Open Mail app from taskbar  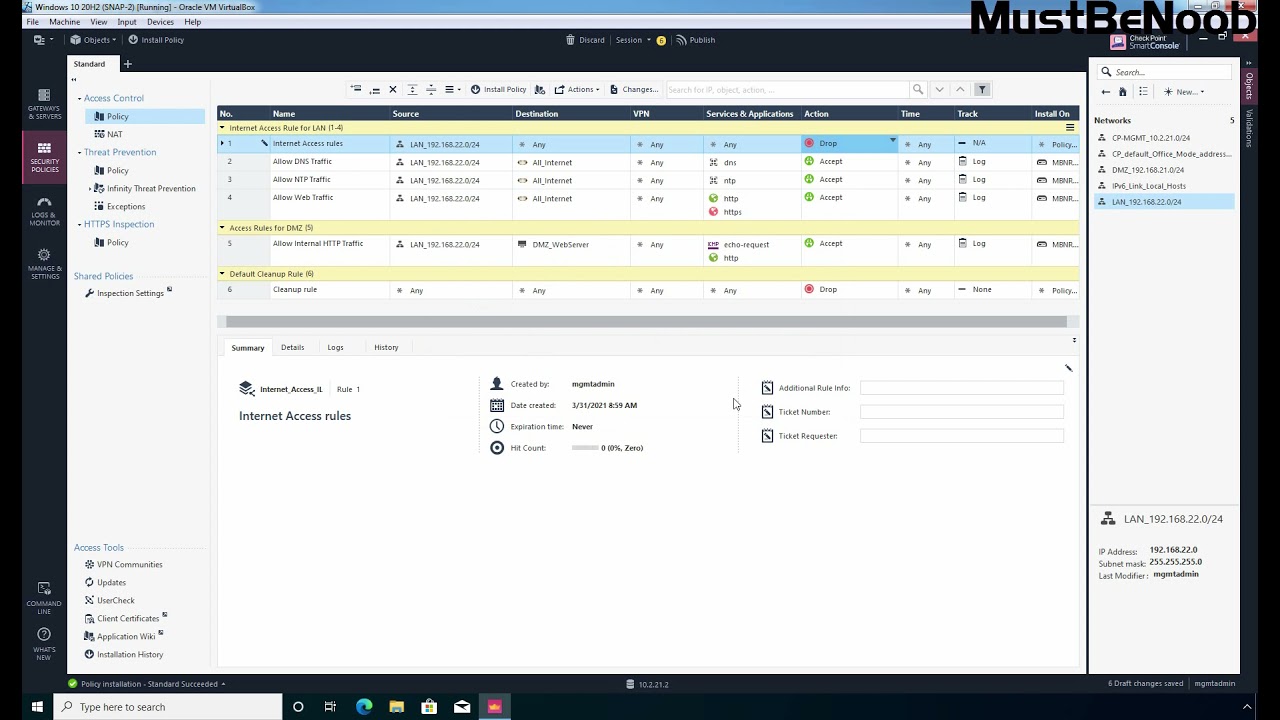[461, 706]
